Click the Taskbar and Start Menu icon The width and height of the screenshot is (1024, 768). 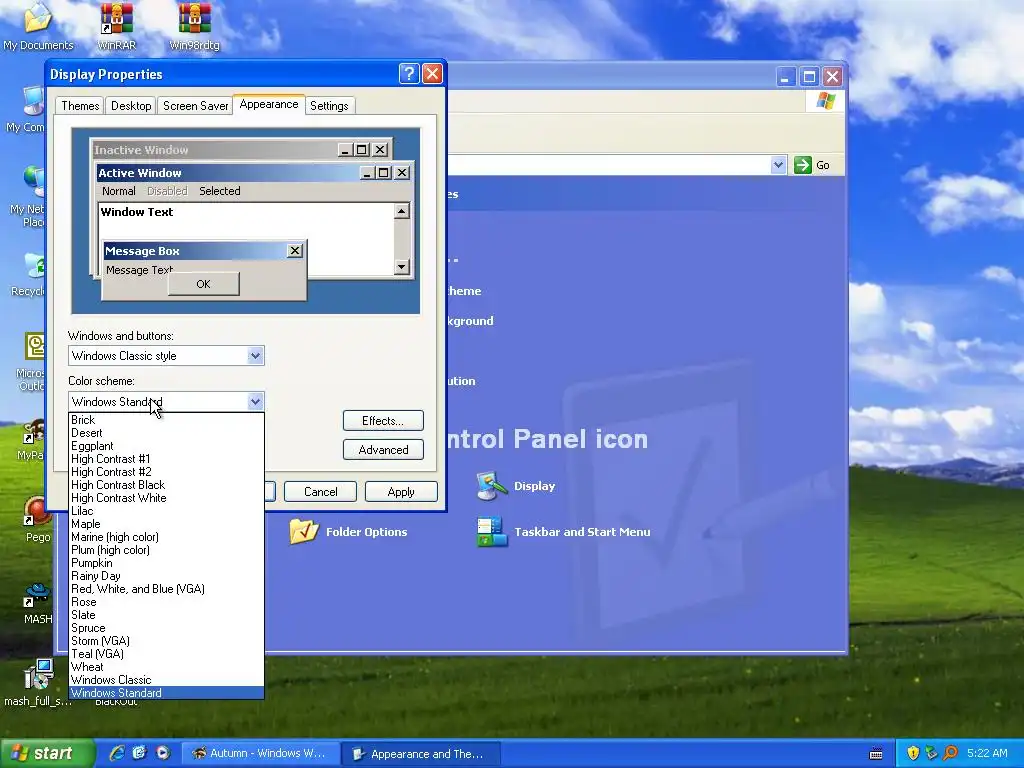click(492, 532)
